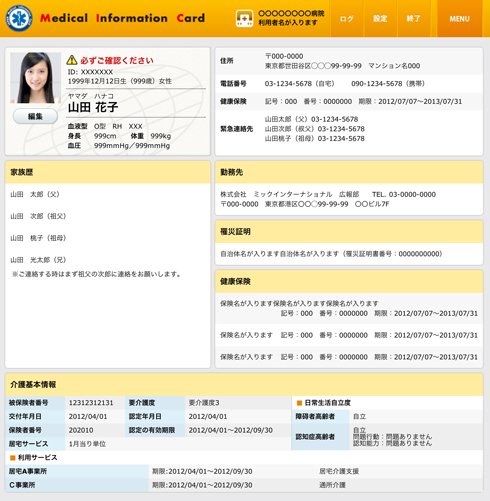Click family entry 山田 次郎（祖父）
Screen dimensions: 490x501
(38, 216)
